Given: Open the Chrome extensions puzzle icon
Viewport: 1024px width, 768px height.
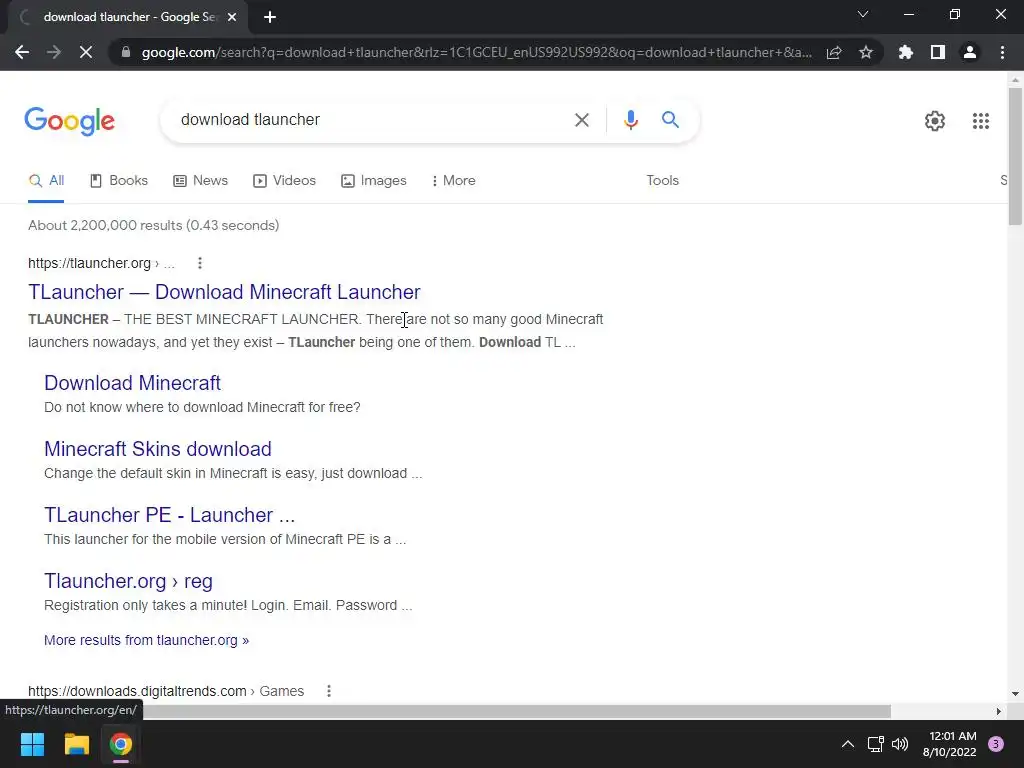Looking at the screenshot, I should click(x=906, y=52).
